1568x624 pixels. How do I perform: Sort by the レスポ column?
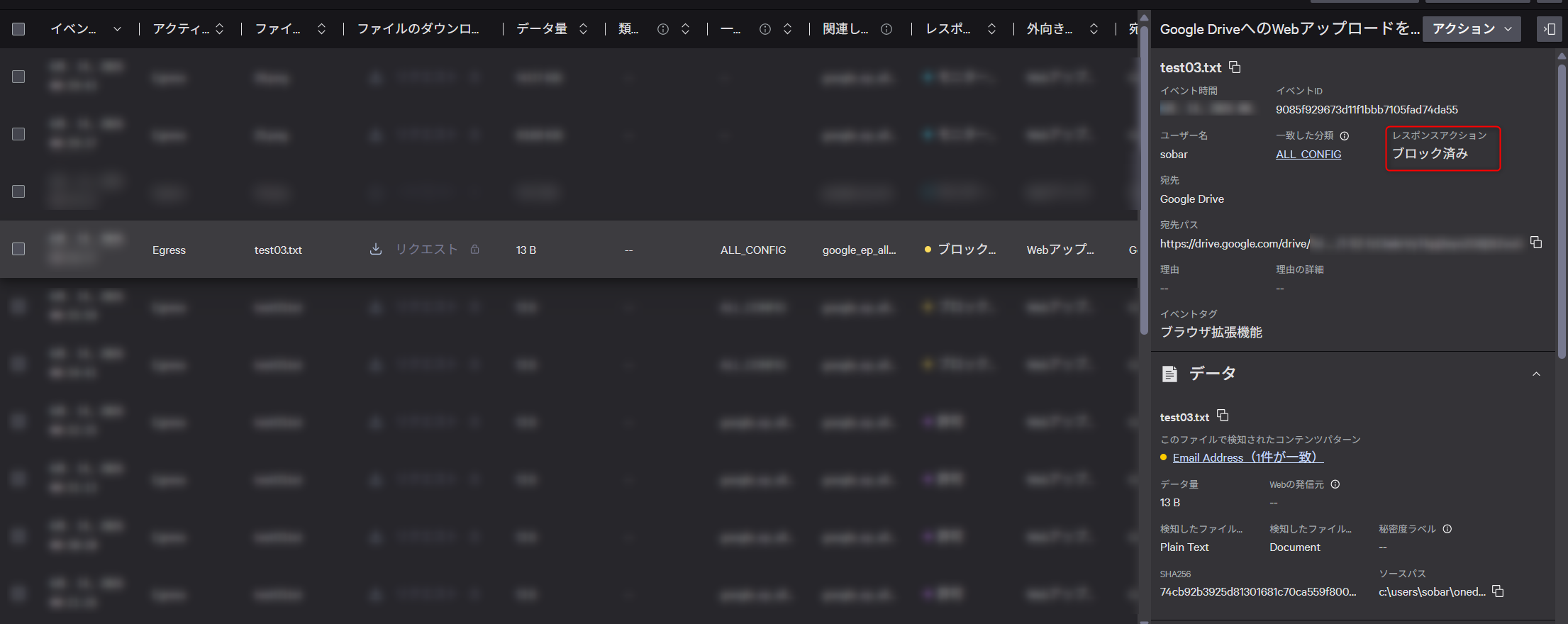click(x=992, y=29)
